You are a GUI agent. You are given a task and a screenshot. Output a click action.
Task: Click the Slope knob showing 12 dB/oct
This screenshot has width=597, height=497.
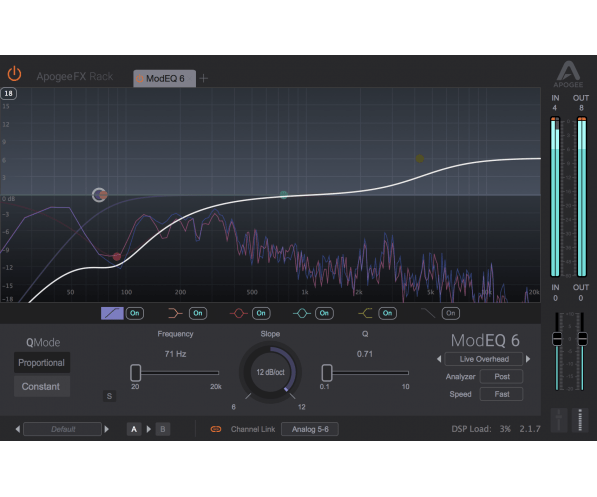(x=270, y=372)
